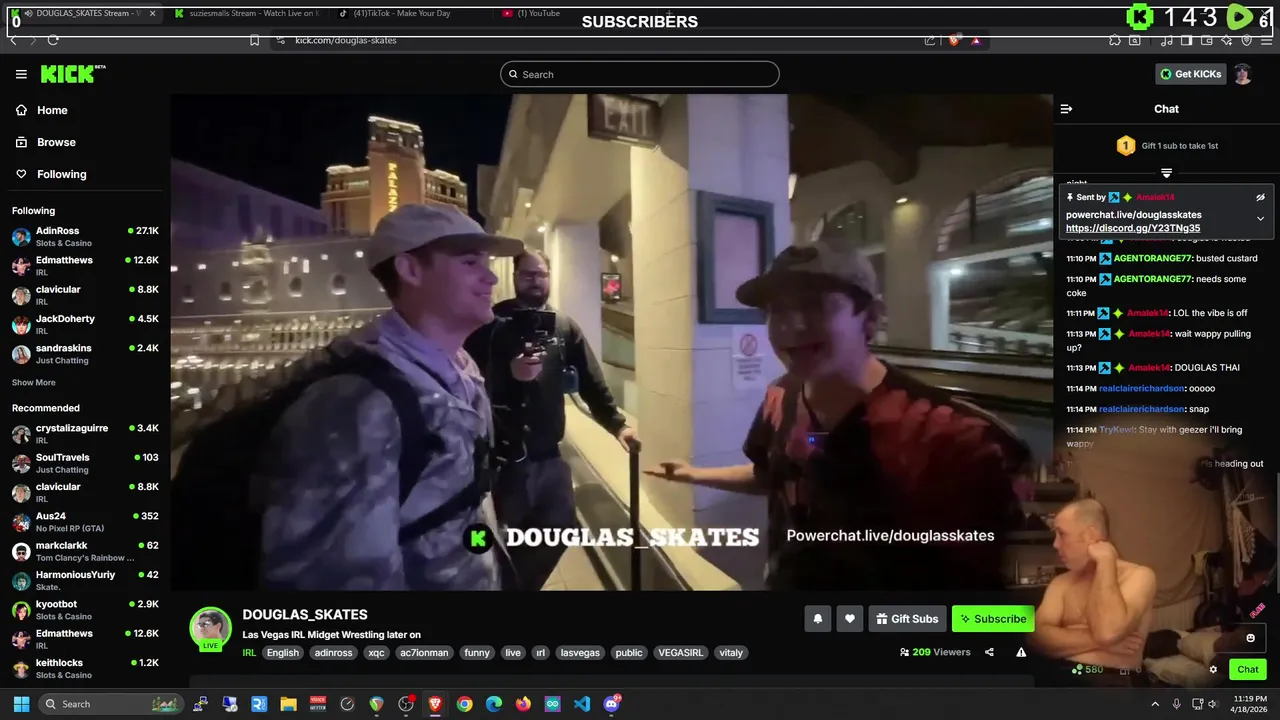The height and width of the screenshot is (720, 1280).
Task: Open Google Chrome from taskbar
Action: [x=464, y=704]
